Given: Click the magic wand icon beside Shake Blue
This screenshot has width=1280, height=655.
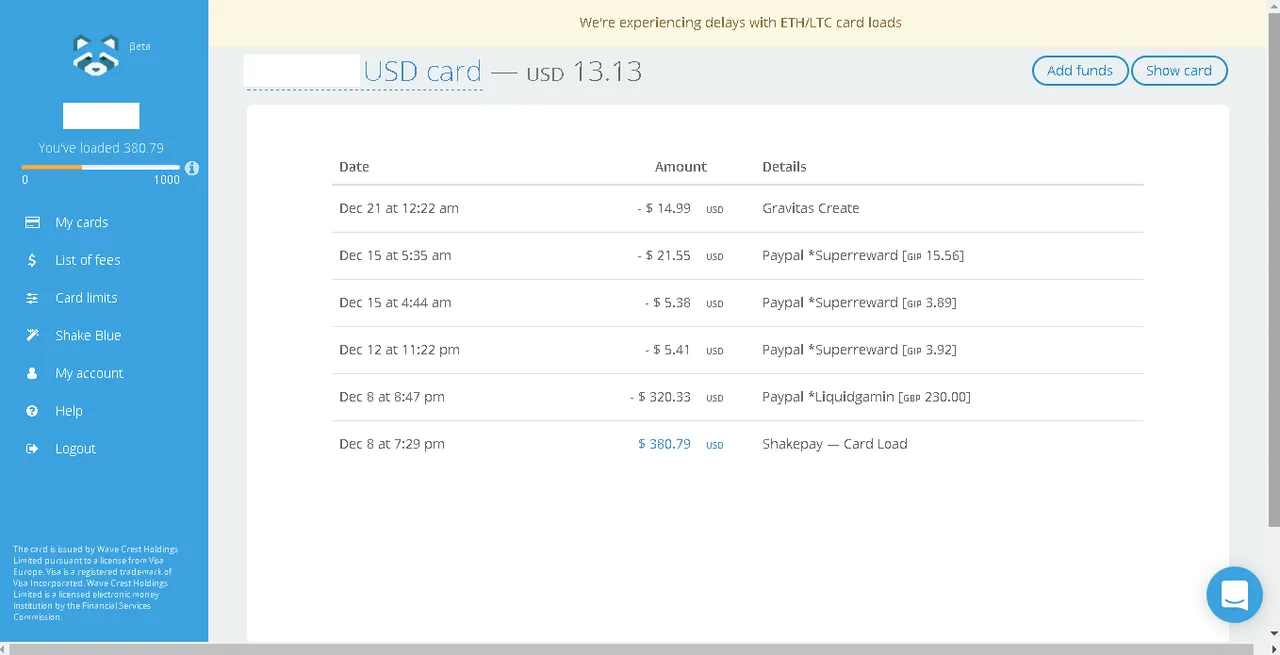Looking at the screenshot, I should [32, 335].
